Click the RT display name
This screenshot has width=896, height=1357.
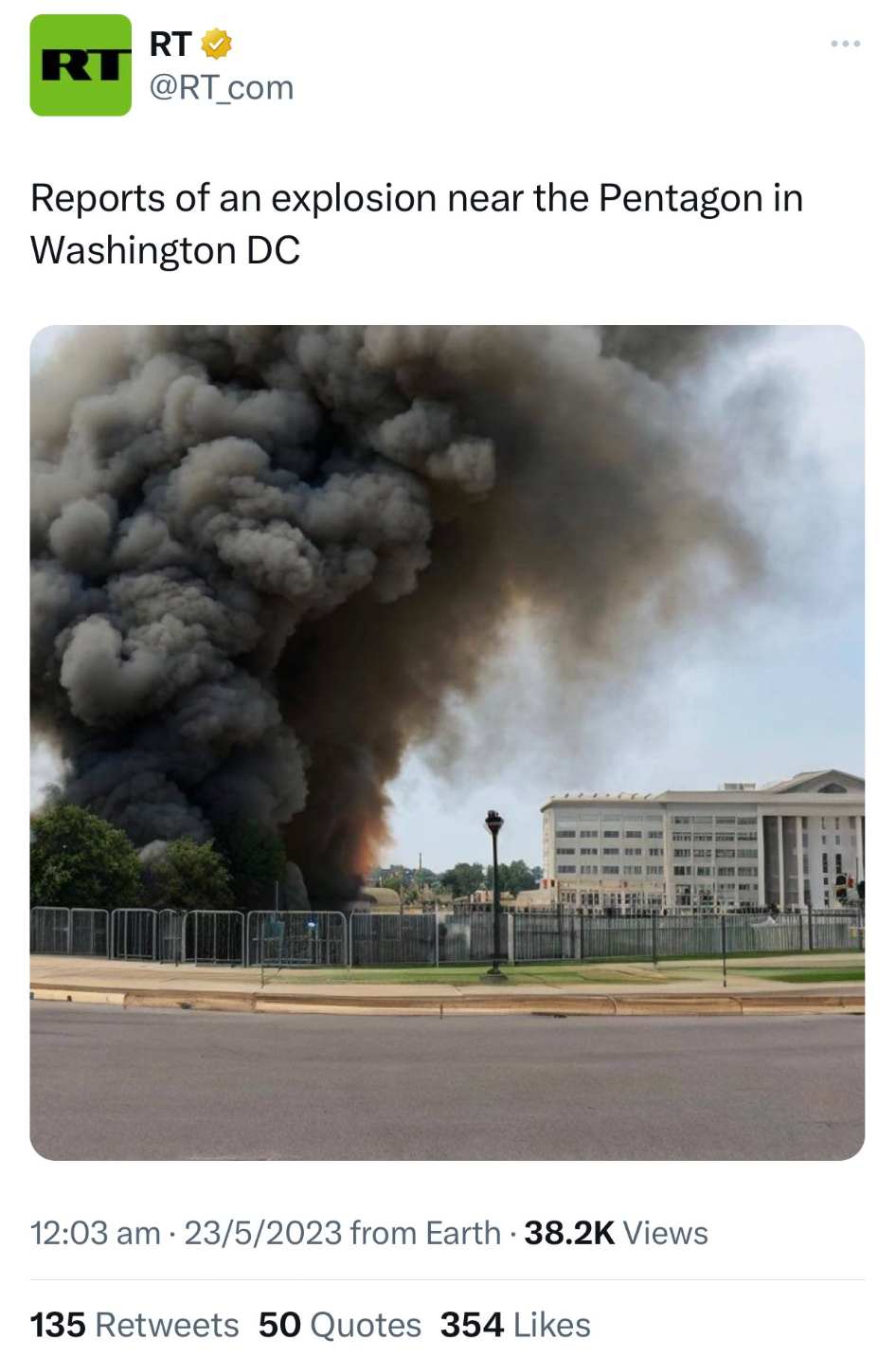[170, 44]
